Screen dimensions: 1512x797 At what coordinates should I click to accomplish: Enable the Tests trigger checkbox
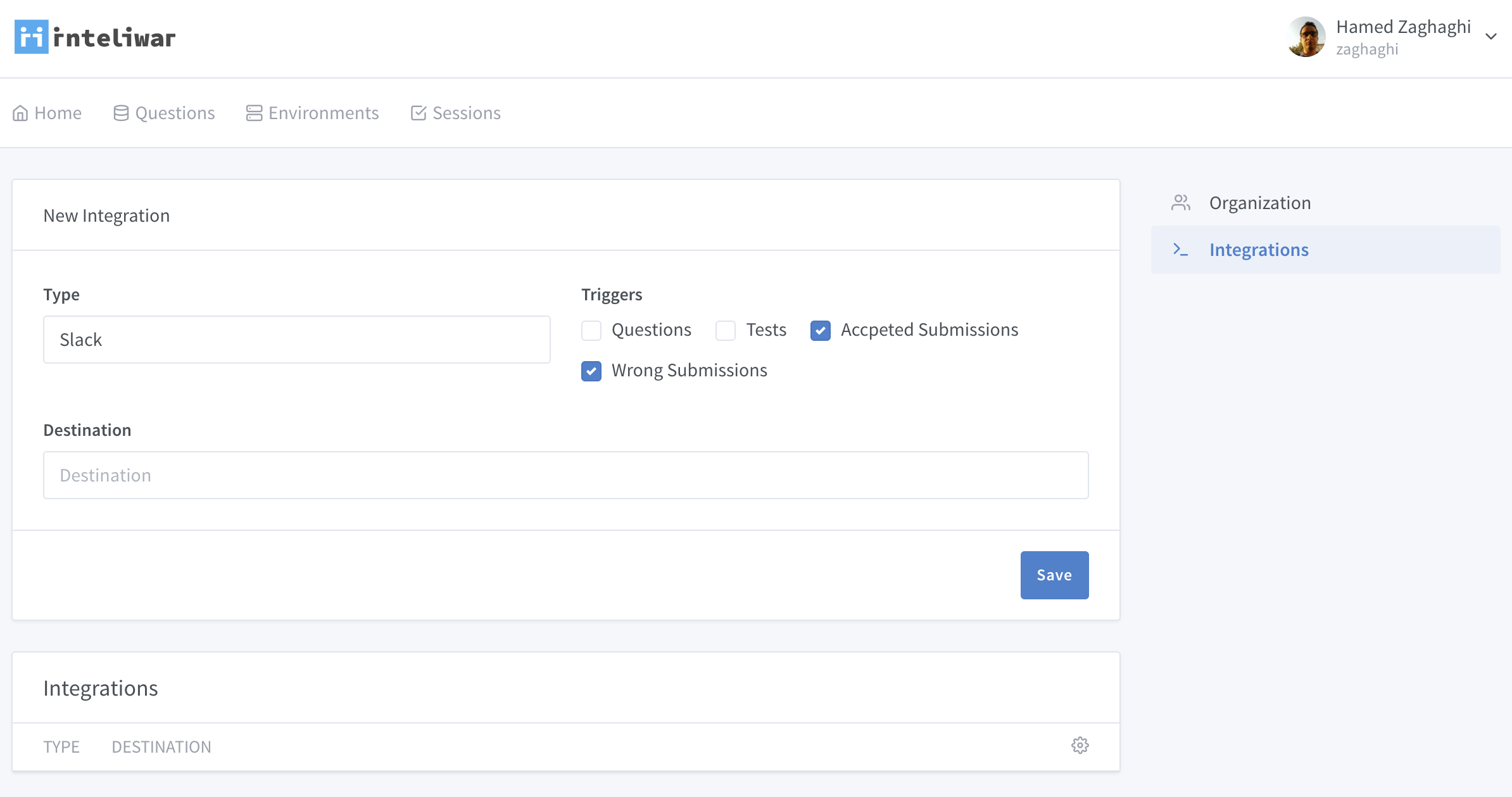pyautogui.click(x=726, y=331)
